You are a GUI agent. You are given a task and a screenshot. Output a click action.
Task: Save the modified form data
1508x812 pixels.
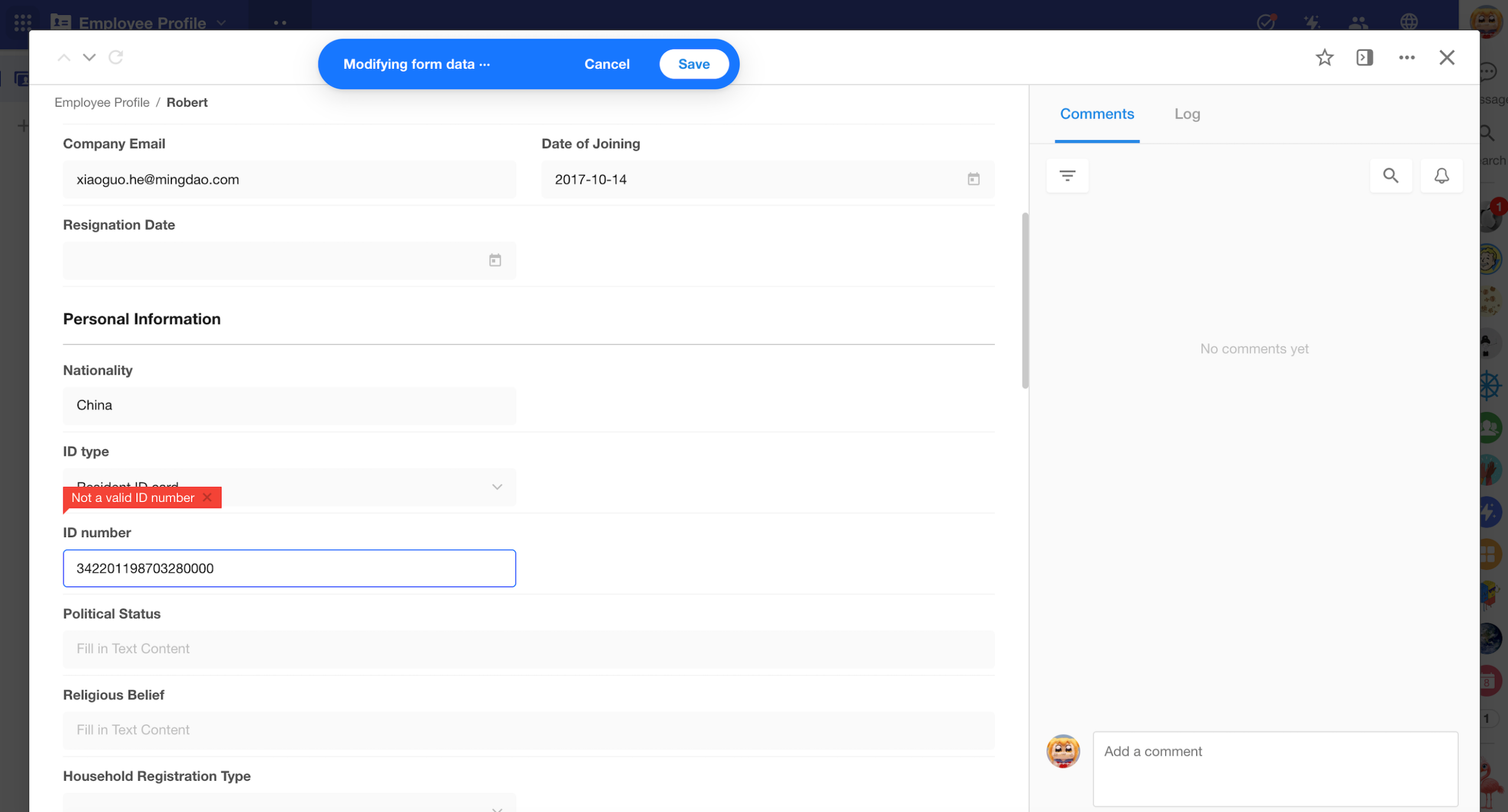pyautogui.click(x=693, y=64)
